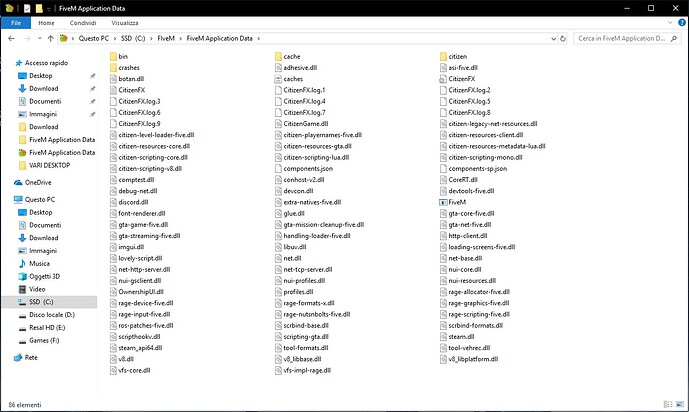
Task: Select CitizenGame.dll file icon
Action: (278, 124)
